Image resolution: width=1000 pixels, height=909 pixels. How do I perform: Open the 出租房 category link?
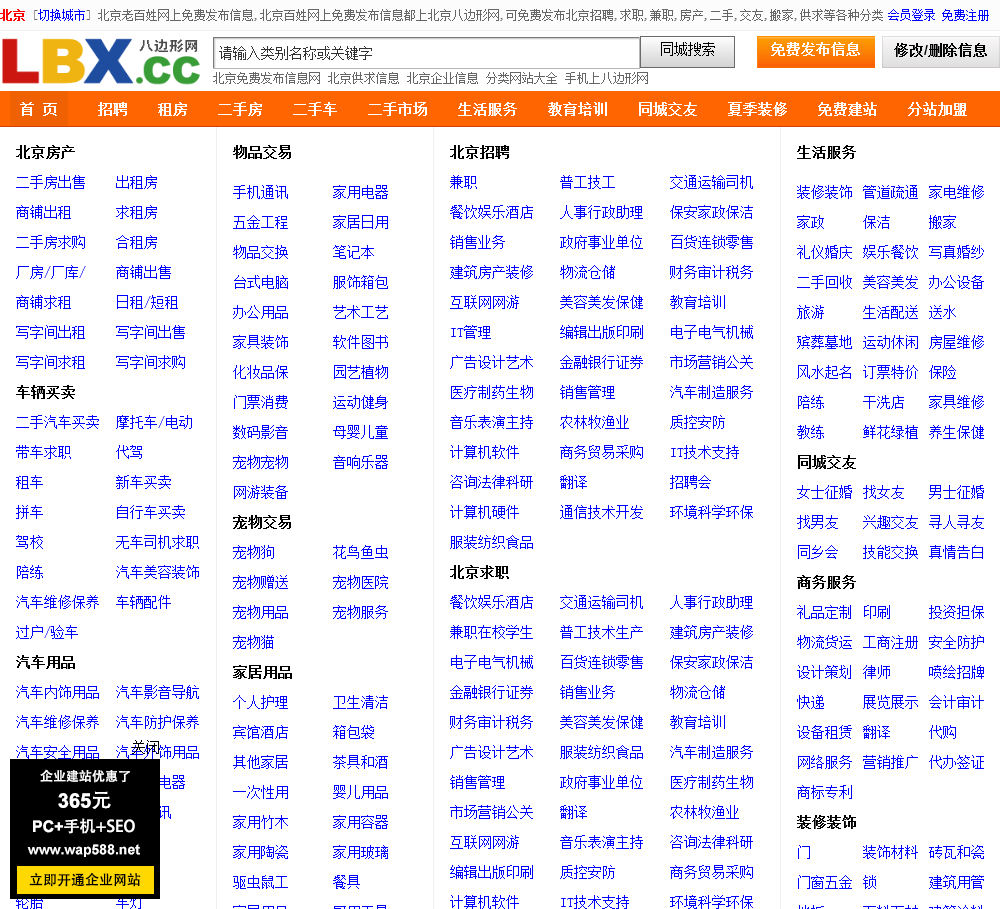136,182
